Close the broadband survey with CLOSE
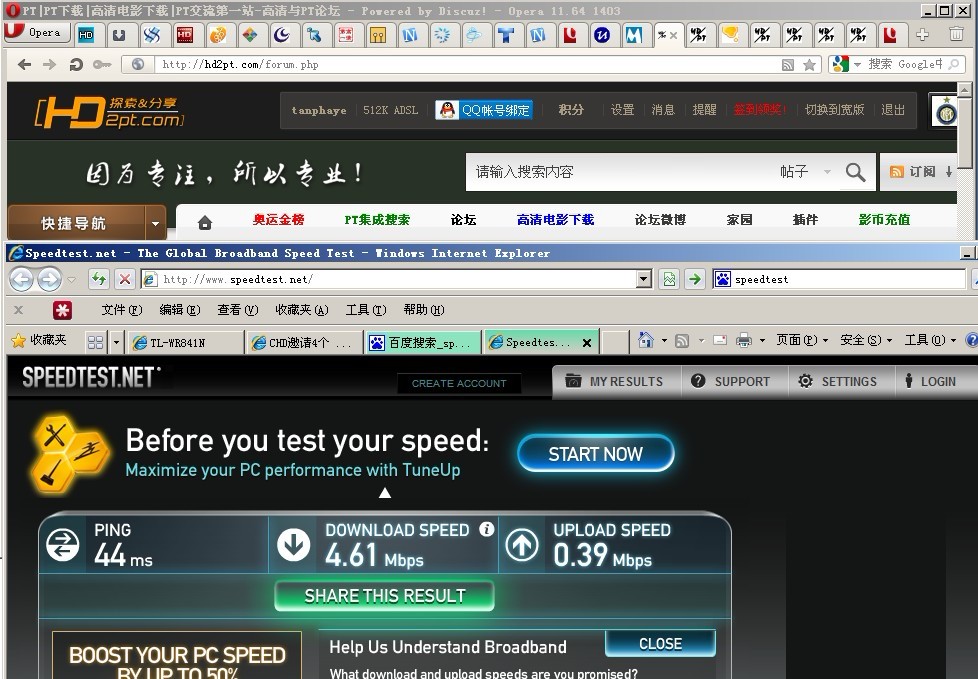This screenshot has width=978, height=679. pyautogui.click(x=660, y=644)
